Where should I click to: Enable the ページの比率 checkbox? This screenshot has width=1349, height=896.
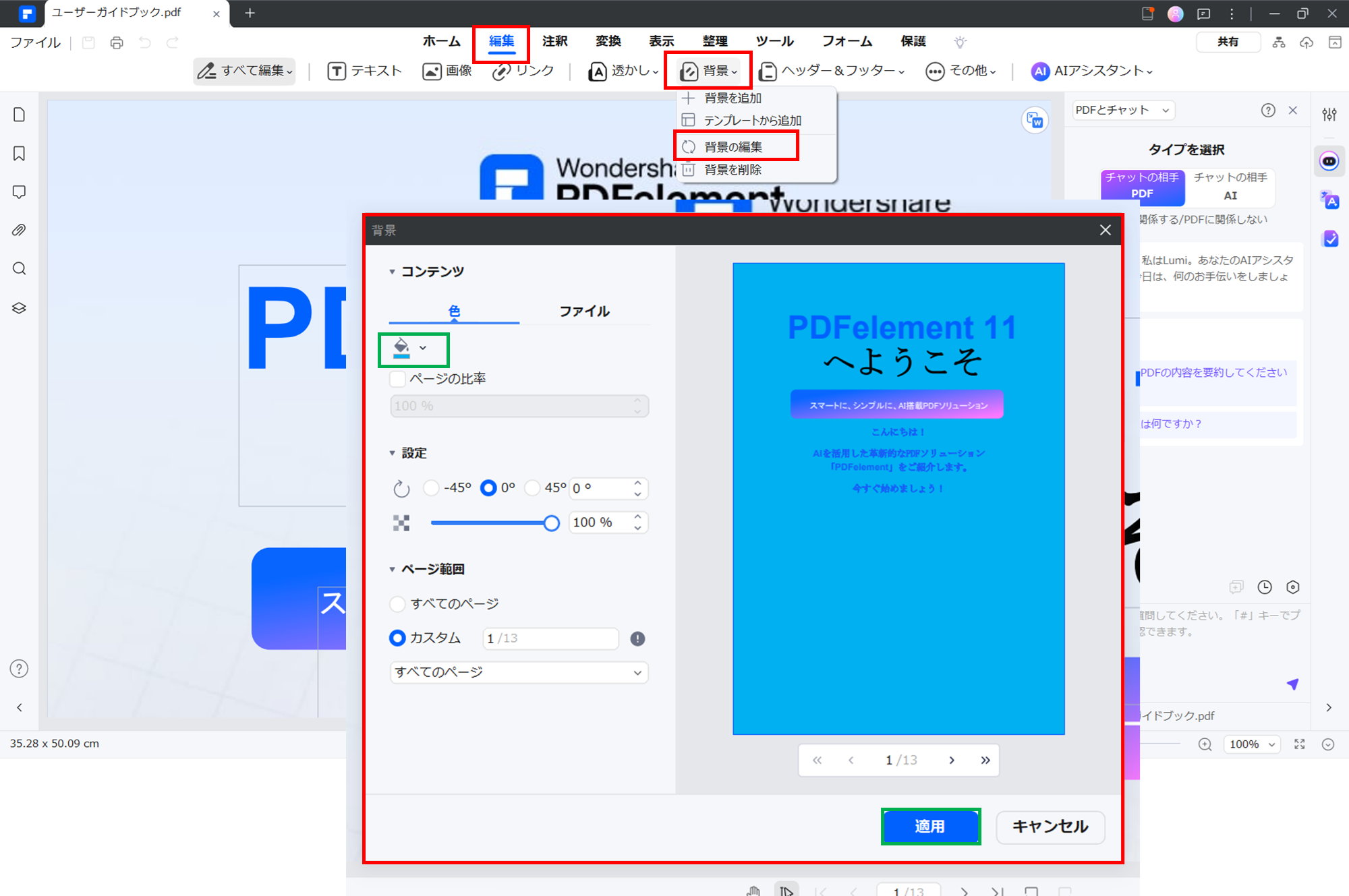coord(398,379)
